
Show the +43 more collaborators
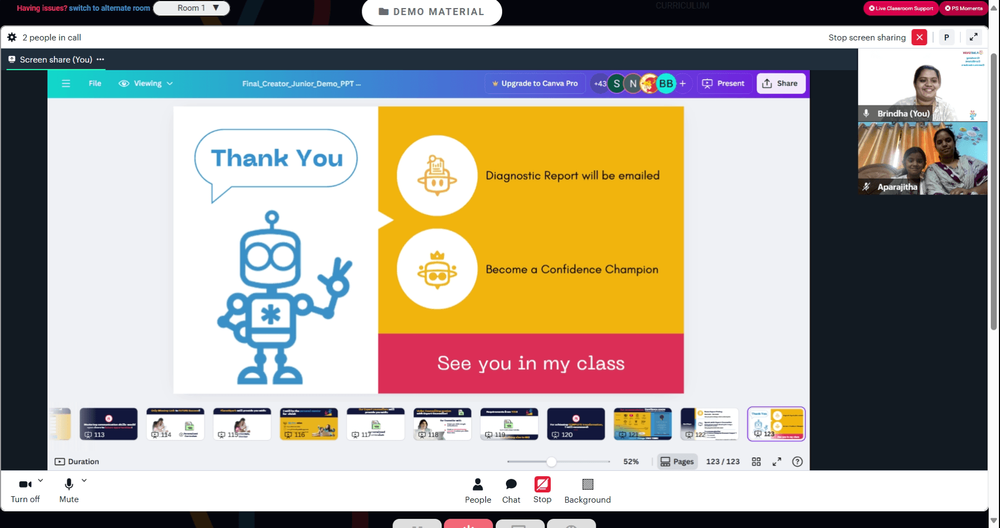(x=599, y=84)
